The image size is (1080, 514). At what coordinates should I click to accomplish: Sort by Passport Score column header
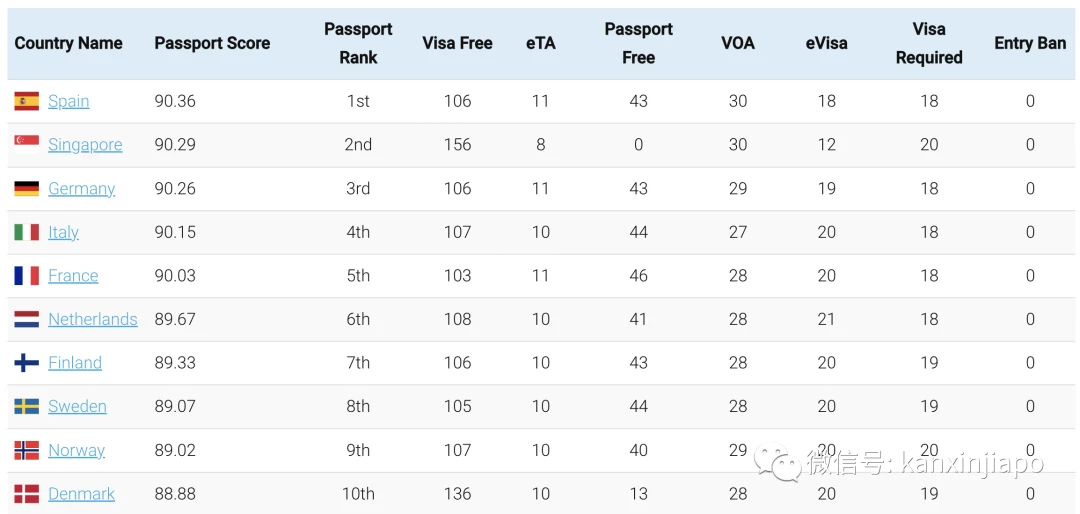click(212, 43)
